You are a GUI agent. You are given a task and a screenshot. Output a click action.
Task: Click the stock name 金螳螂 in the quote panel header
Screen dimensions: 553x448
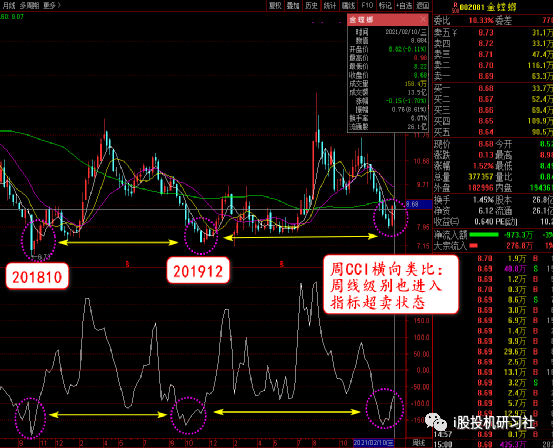(x=503, y=7)
